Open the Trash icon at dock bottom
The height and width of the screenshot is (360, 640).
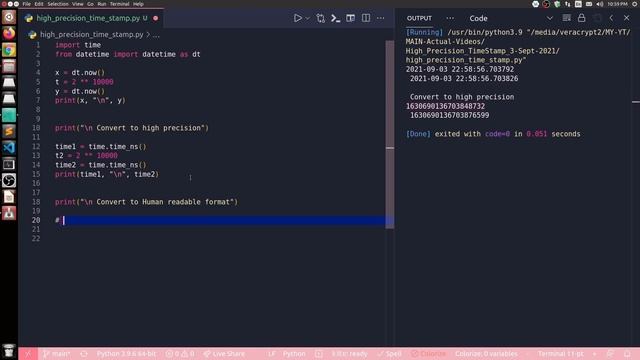pos(9,351)
